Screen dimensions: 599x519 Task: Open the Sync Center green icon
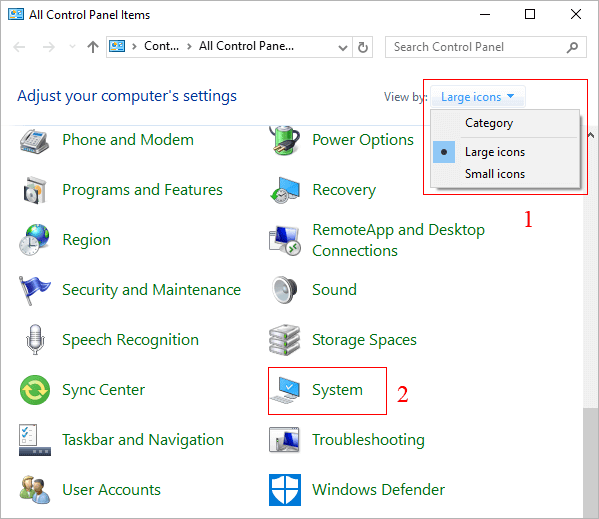click(x=35, y=390)
